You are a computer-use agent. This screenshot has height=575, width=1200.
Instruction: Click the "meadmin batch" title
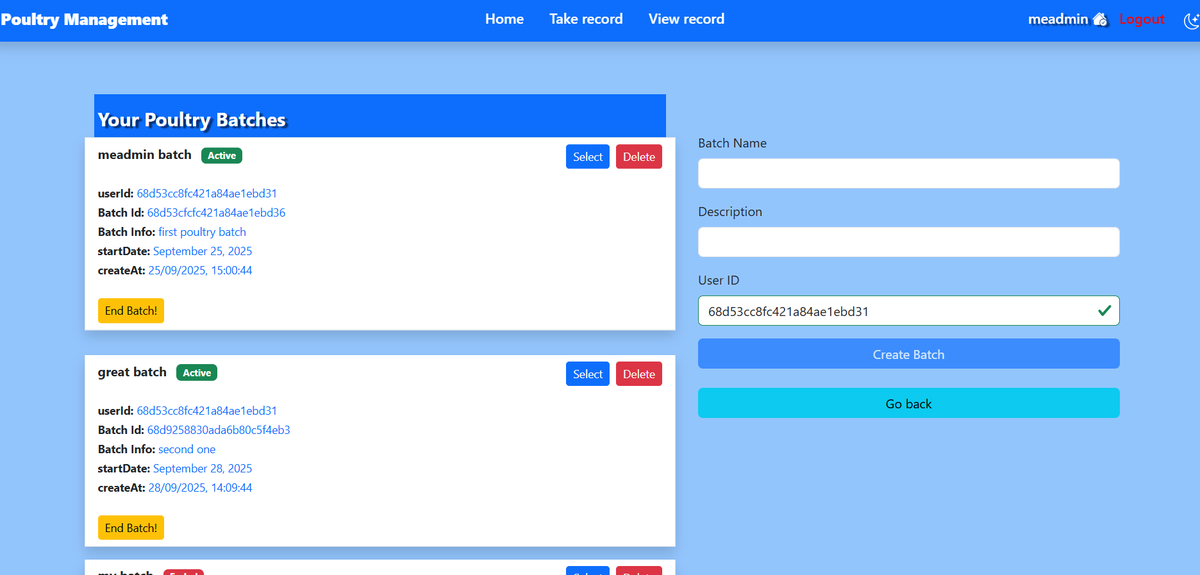tap(145, 155)
